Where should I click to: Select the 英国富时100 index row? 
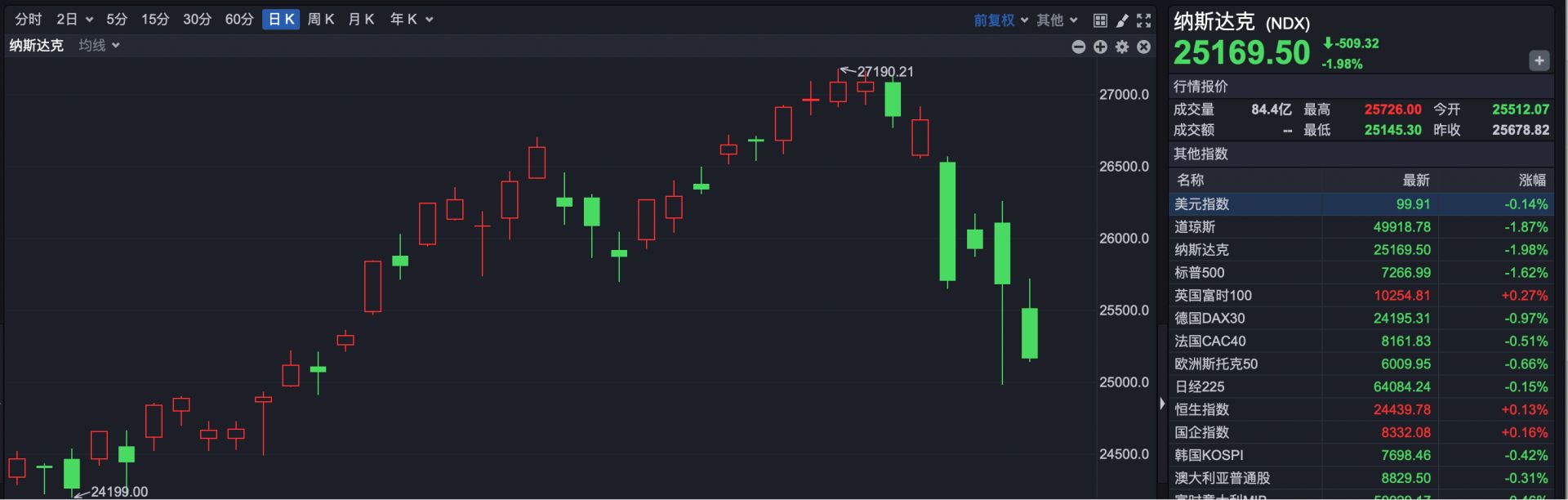point(1361,296)
